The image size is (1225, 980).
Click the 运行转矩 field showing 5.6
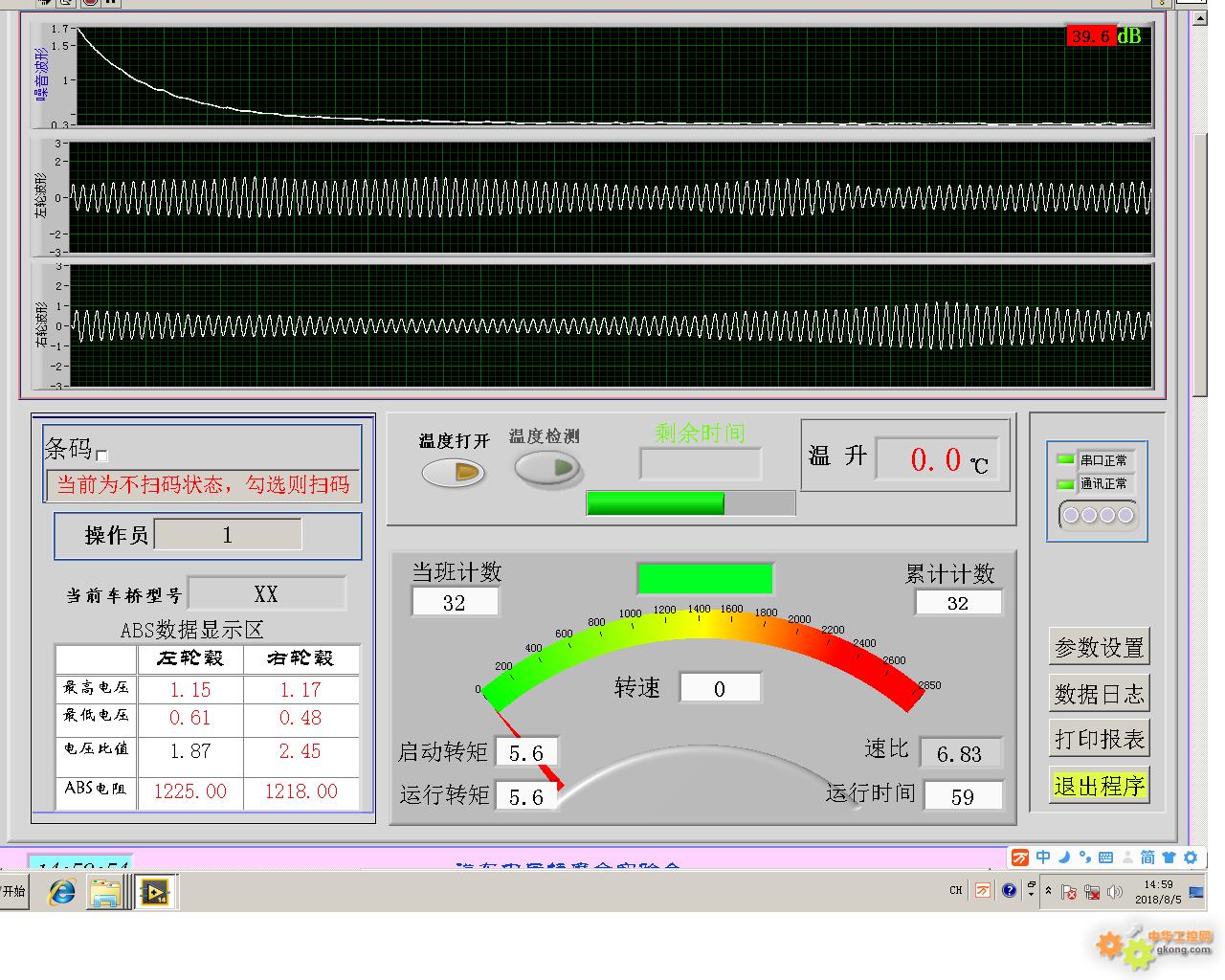tap(525, 796)
